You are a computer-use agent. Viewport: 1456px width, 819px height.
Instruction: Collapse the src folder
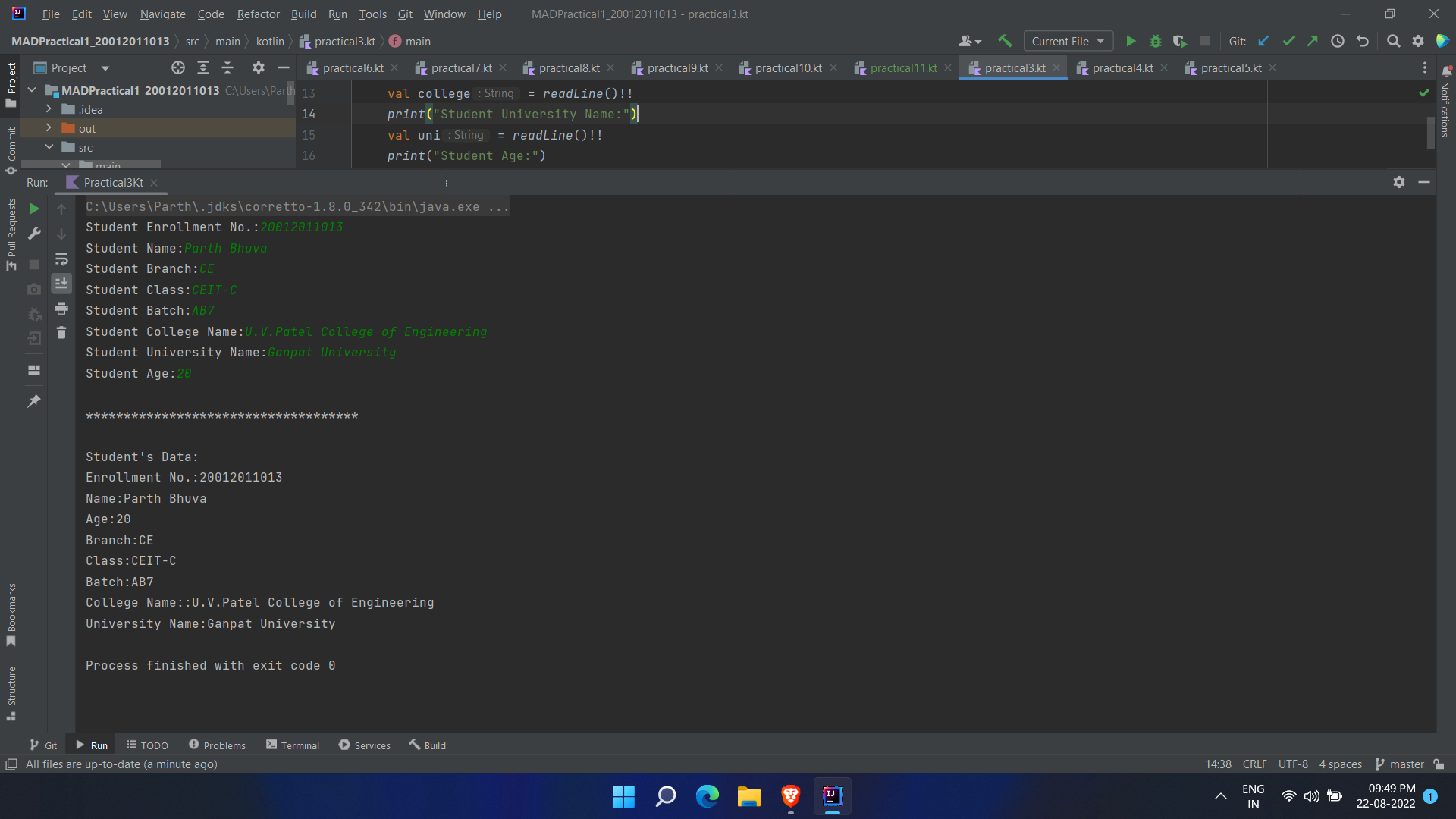(49, 147)
